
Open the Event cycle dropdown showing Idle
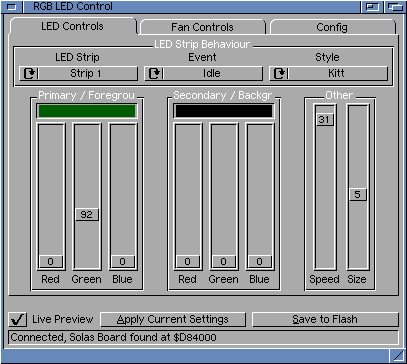[203, 73]
